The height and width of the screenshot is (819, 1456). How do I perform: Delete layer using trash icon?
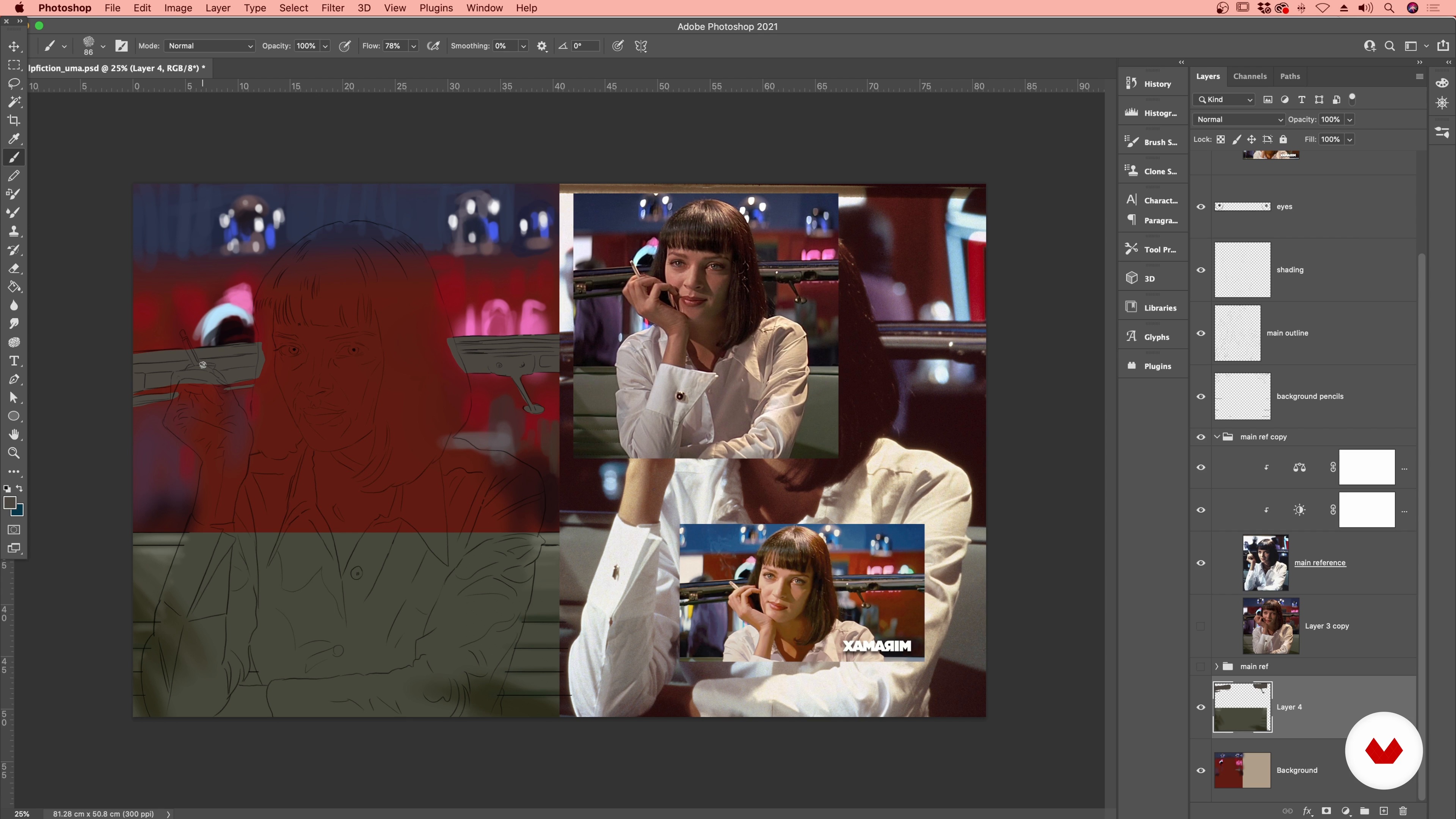1403,811
